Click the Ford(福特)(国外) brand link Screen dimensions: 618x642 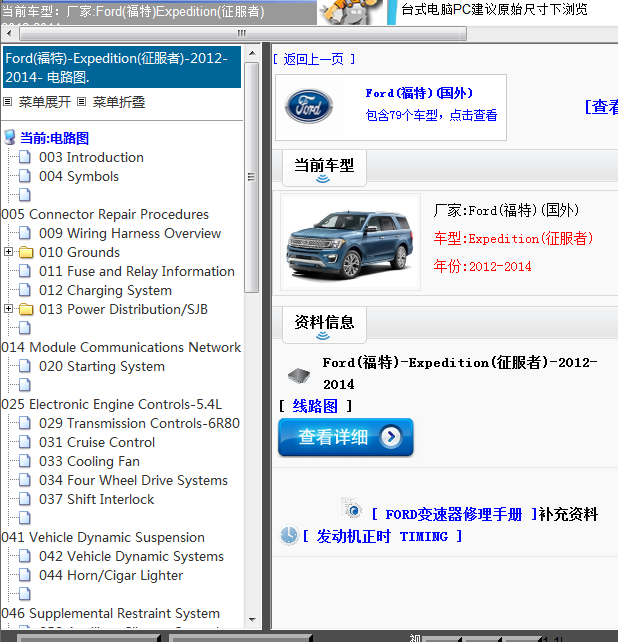(419, 93)
